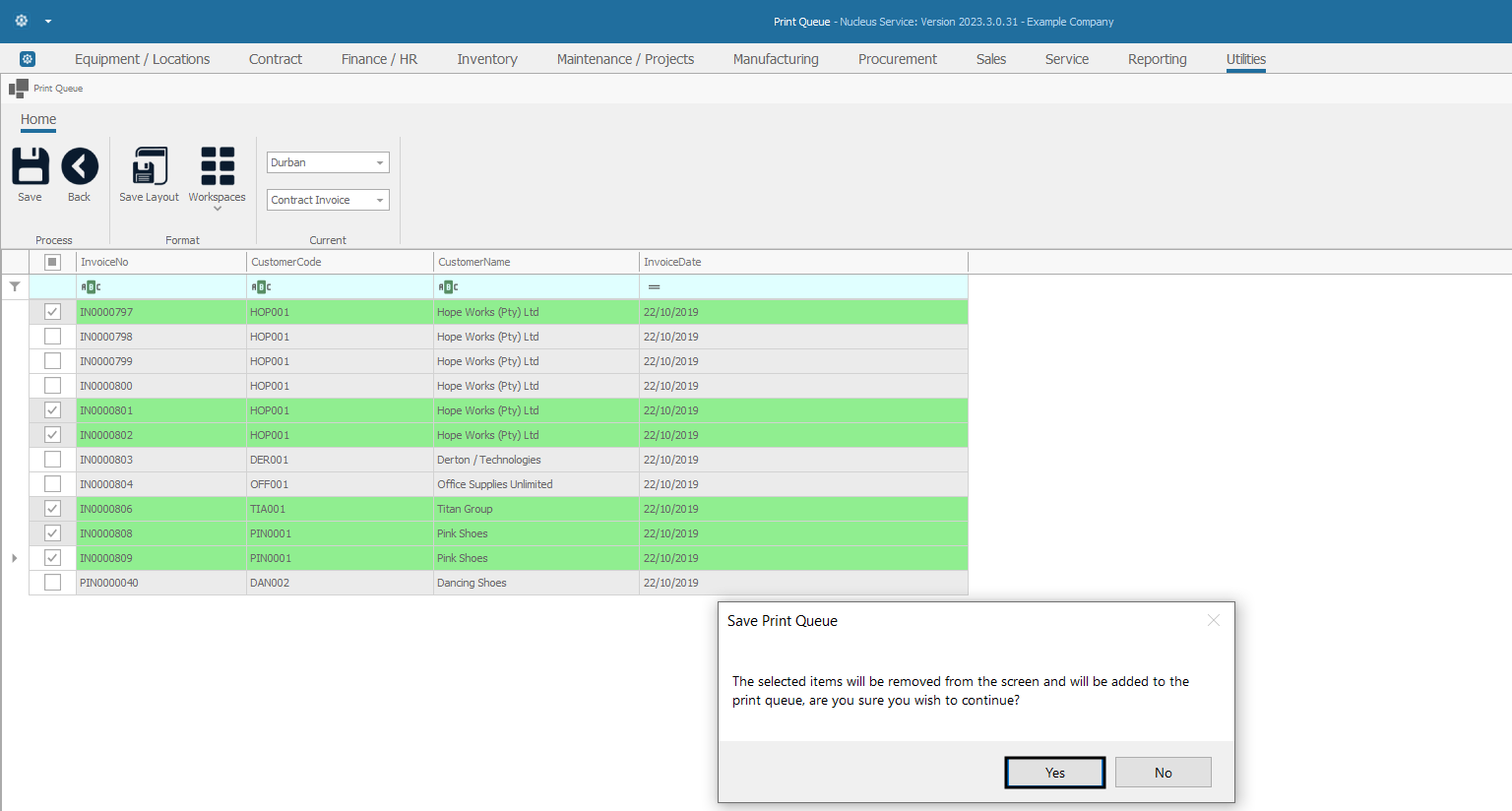Open the Maintenance / Projects menu
Image resolution: width=1512 pixels, height=811 pixels.
(x=626, y=59)
